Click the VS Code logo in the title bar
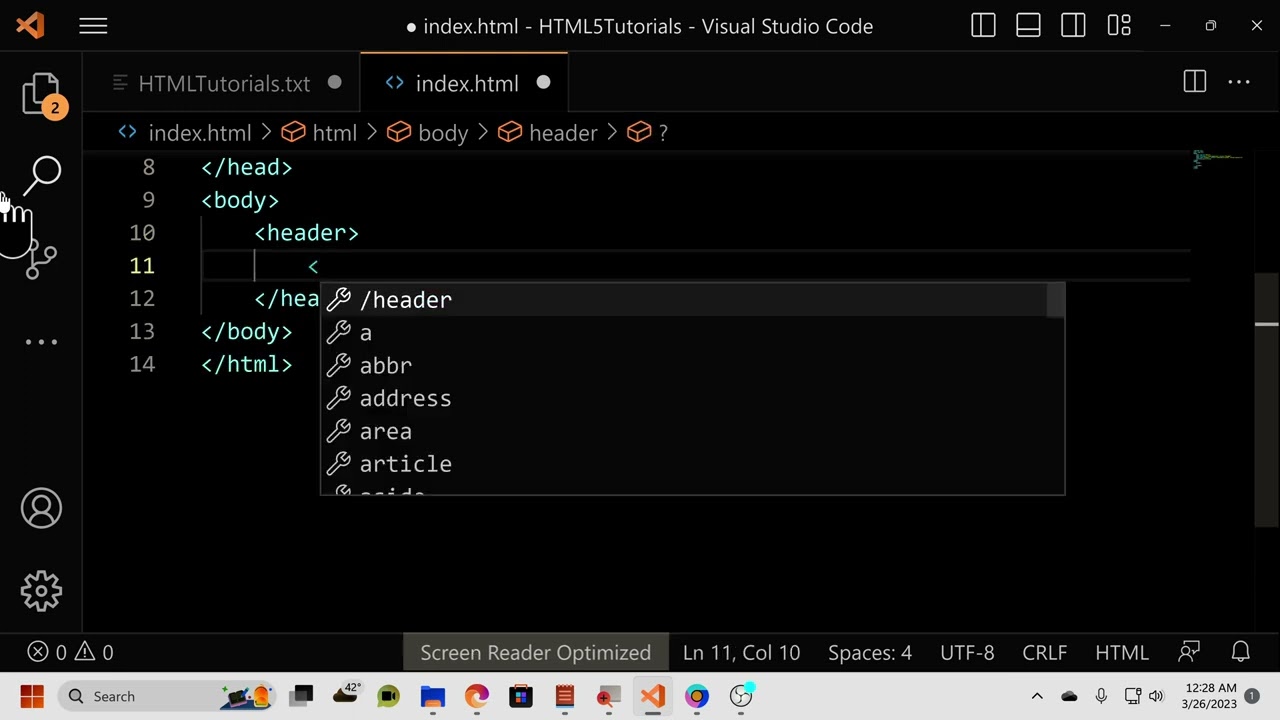The image size is (1280, 720). (x=30, y=26)
